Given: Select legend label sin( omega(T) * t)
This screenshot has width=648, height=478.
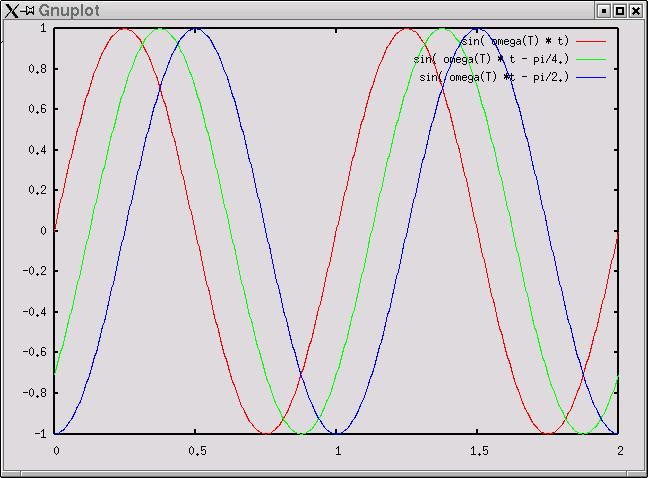Looking at the screenshot, I should [515, 41].
